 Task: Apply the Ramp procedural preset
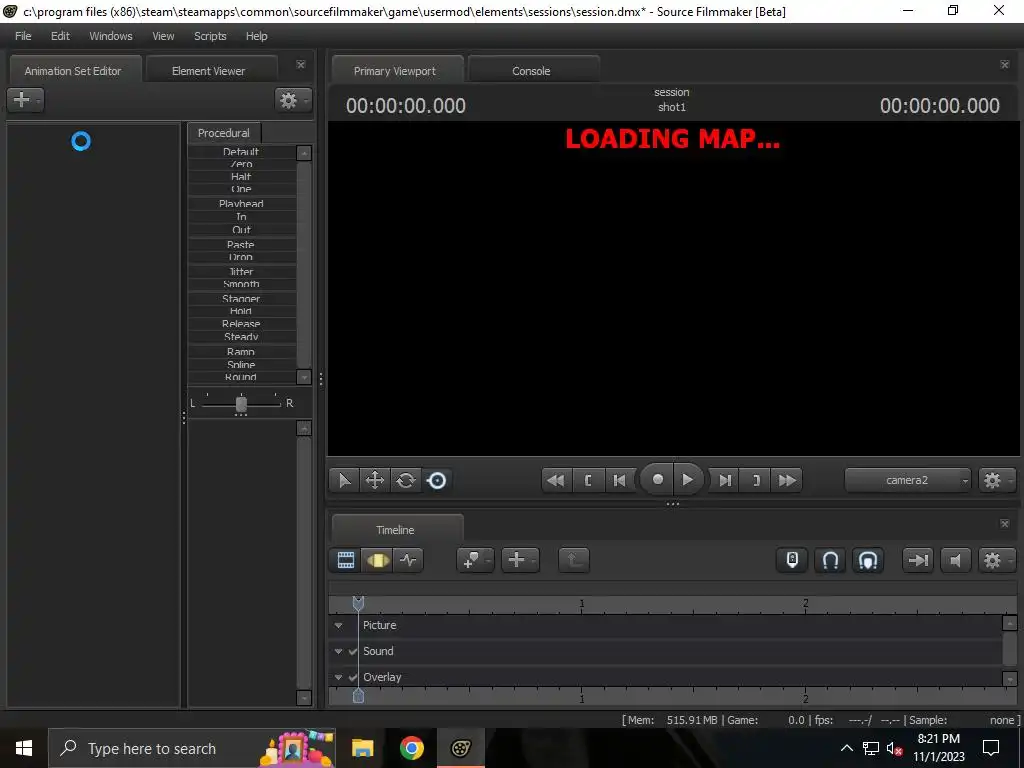pyautogui.click(x=241, y=351)
